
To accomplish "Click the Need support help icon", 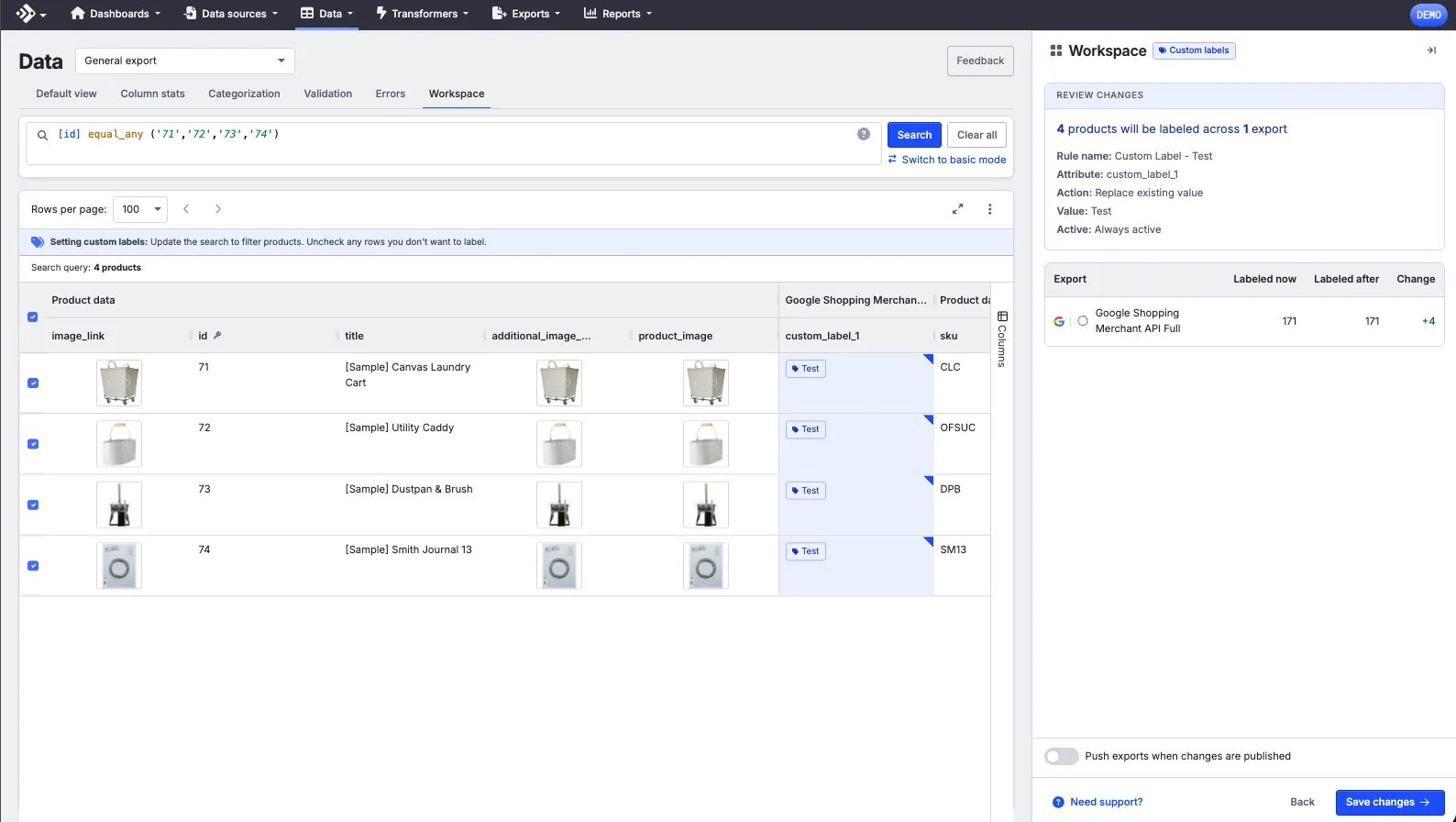I will pos(1058,802).
